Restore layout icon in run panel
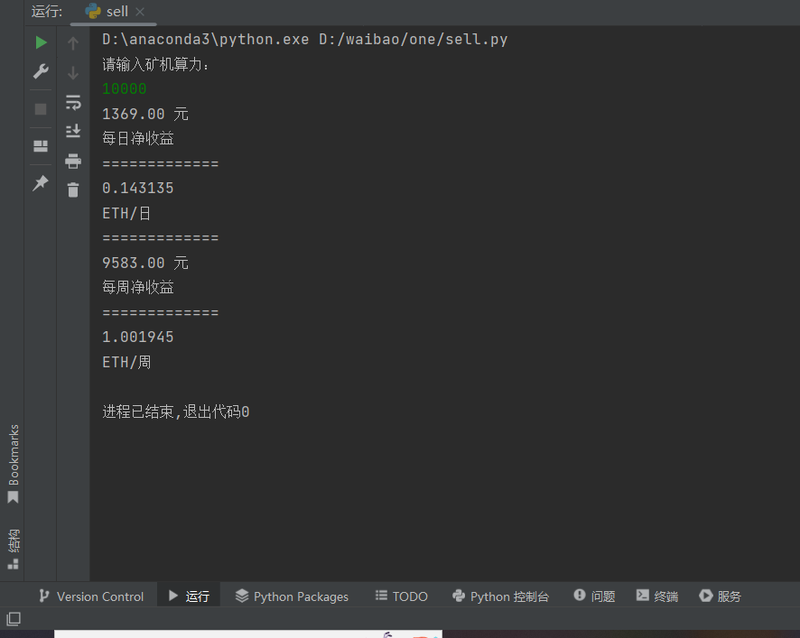The image size is (800, 638). click(40, 146)
